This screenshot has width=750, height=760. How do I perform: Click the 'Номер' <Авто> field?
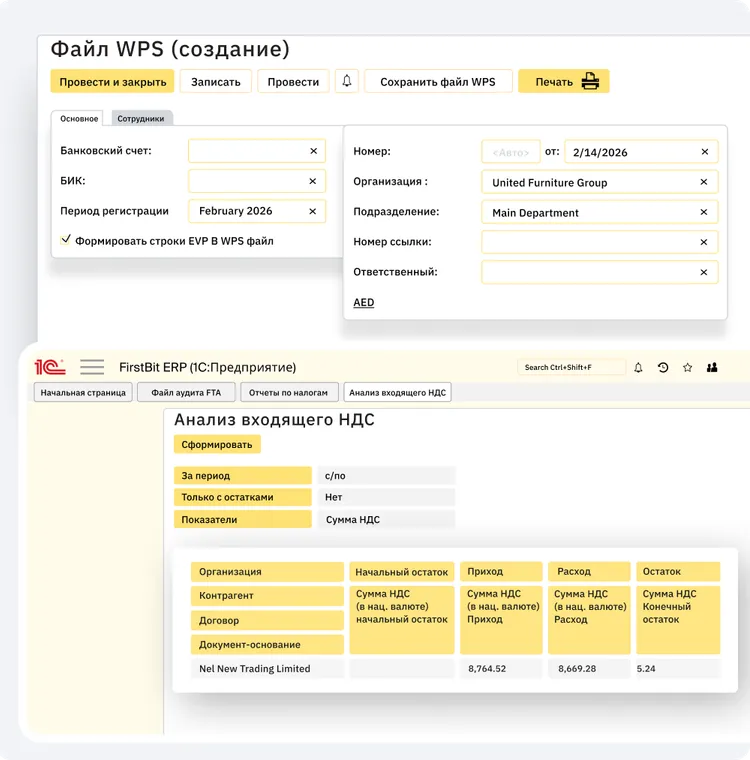click(x=511, y=152)
